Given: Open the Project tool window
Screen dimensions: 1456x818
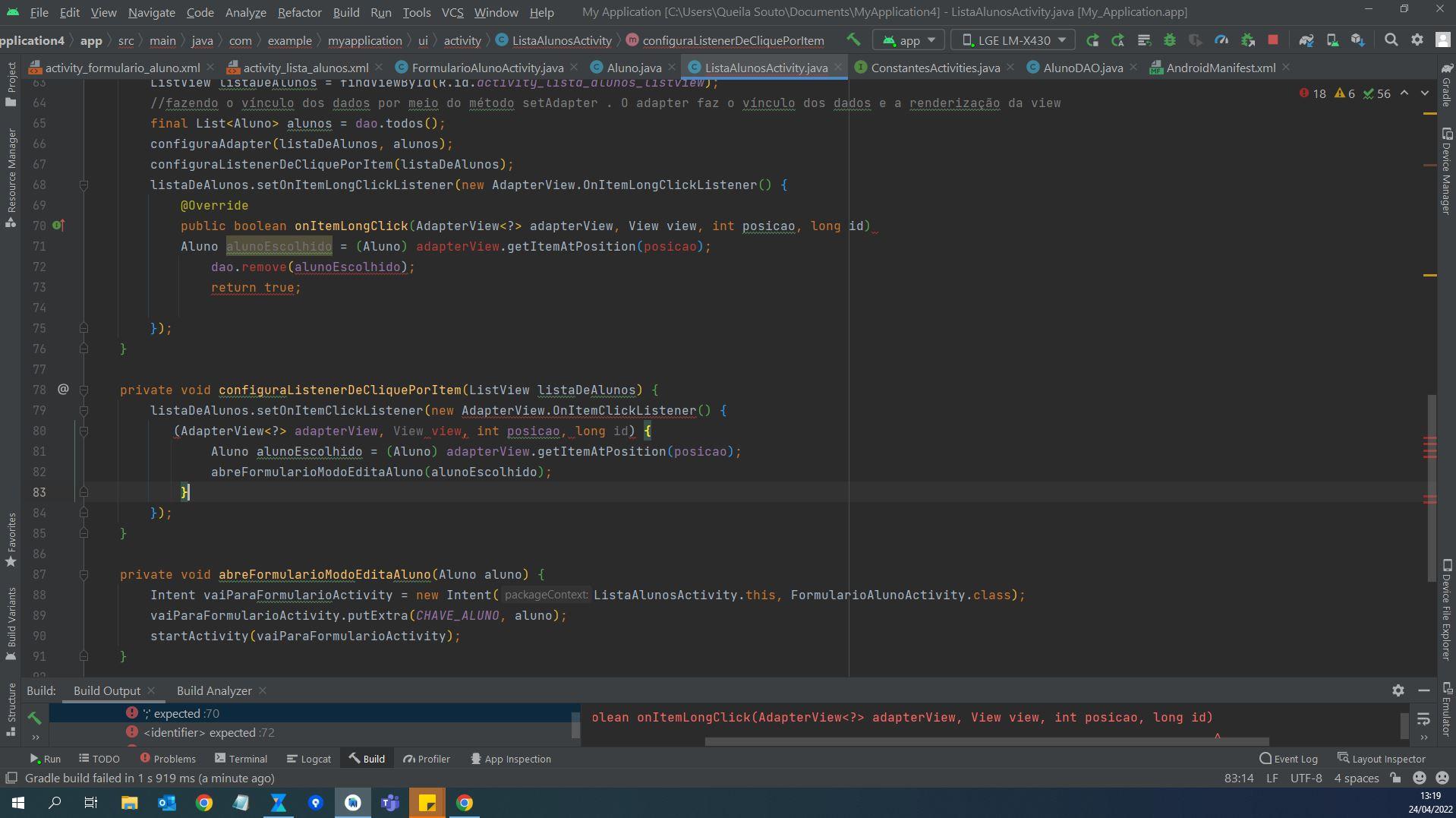Looking at the screenshot, I should pos(11,84).
